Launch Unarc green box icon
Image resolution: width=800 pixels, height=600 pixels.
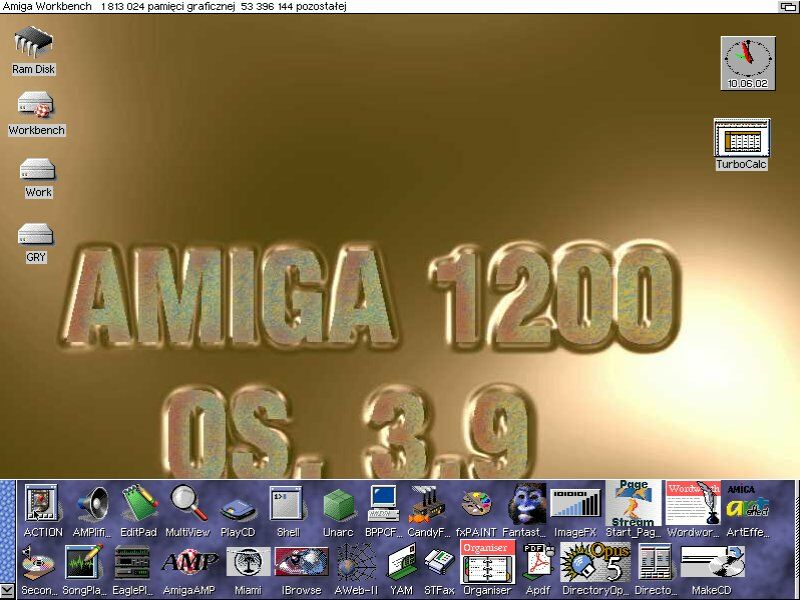pos(338,511)
